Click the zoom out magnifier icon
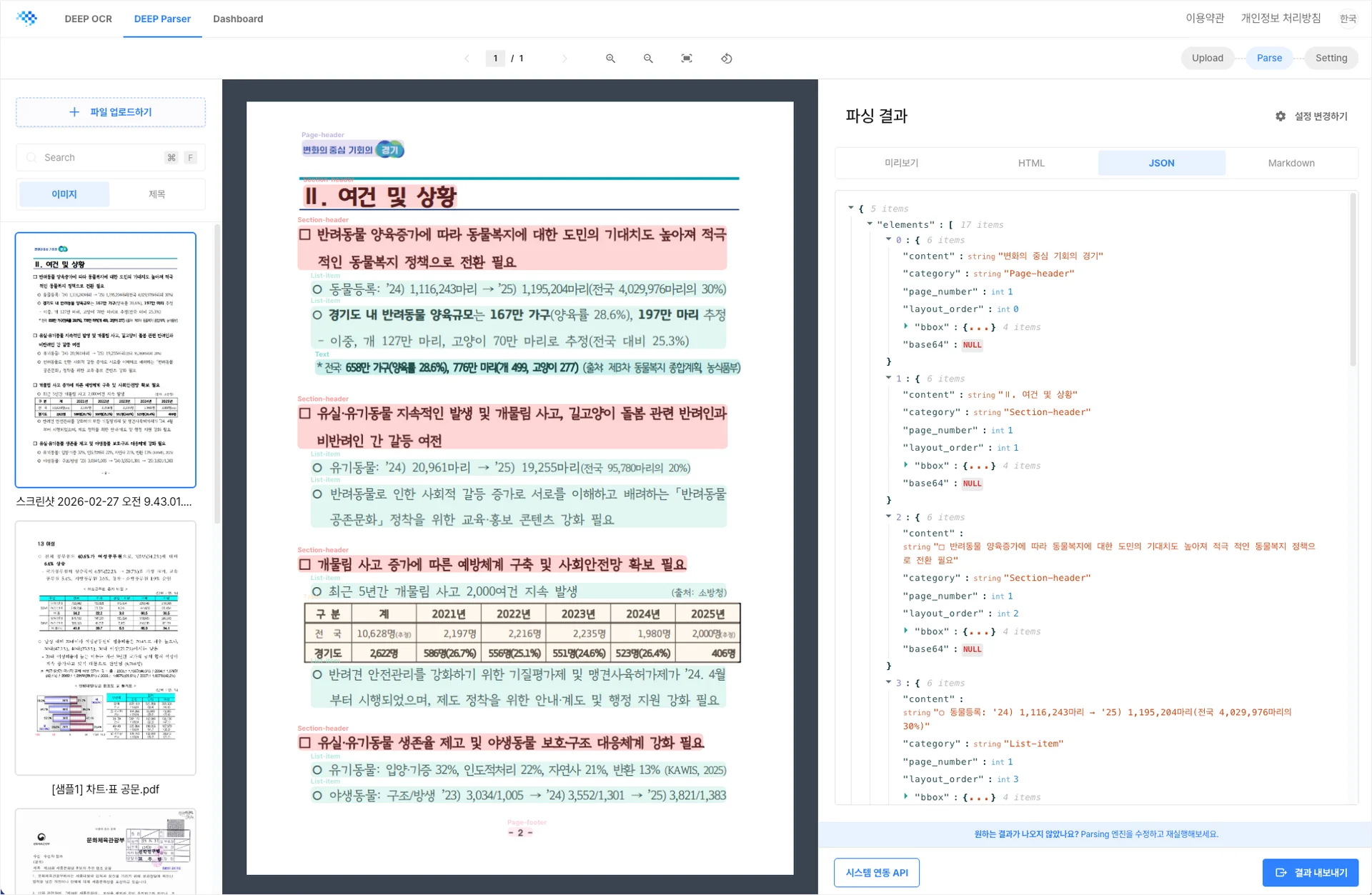1372x895 pixels. click(648, 58)
